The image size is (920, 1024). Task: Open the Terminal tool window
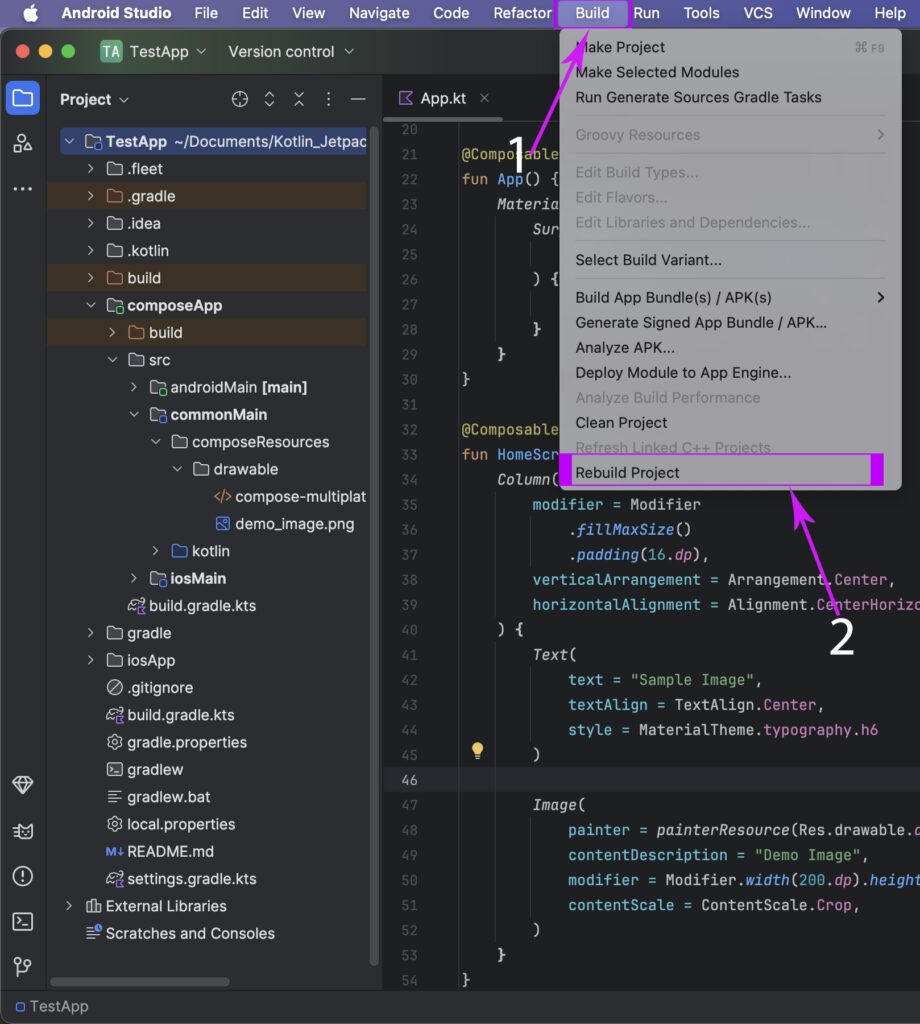point(22,921)
